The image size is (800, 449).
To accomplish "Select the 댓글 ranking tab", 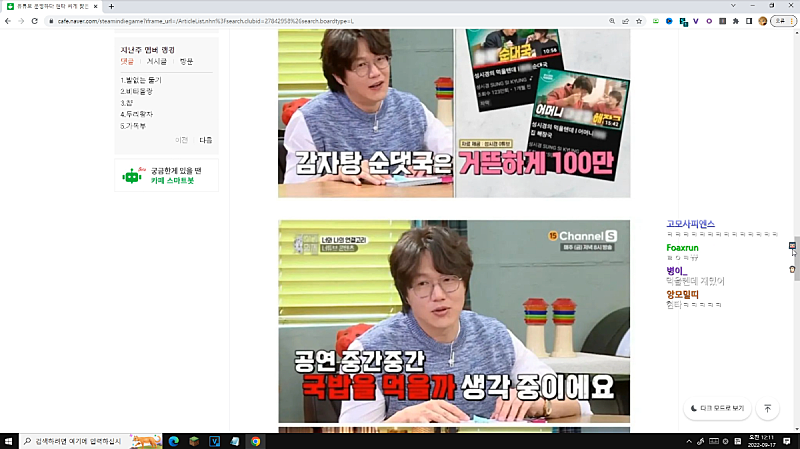I will pos(127,61).
